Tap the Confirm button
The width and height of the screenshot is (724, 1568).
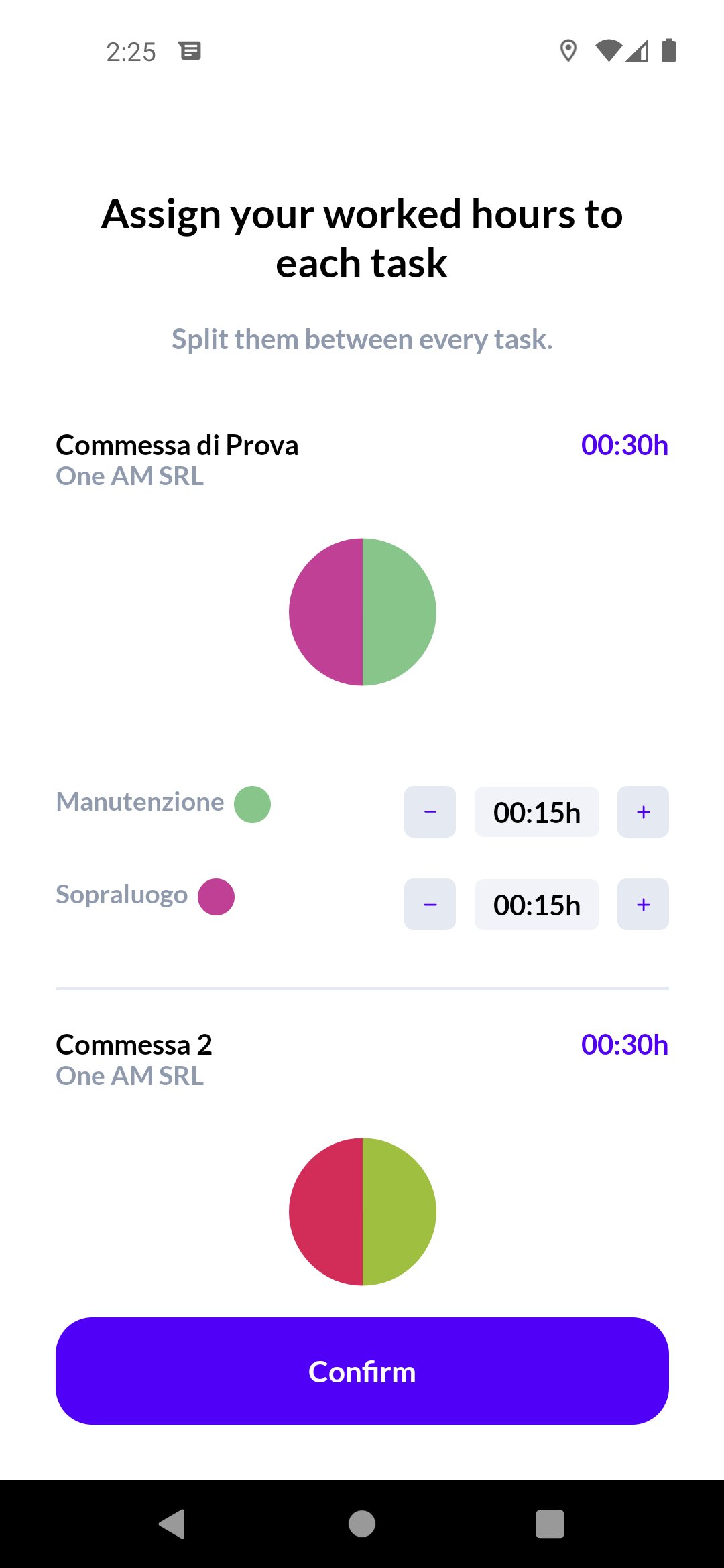point(362,1371)
